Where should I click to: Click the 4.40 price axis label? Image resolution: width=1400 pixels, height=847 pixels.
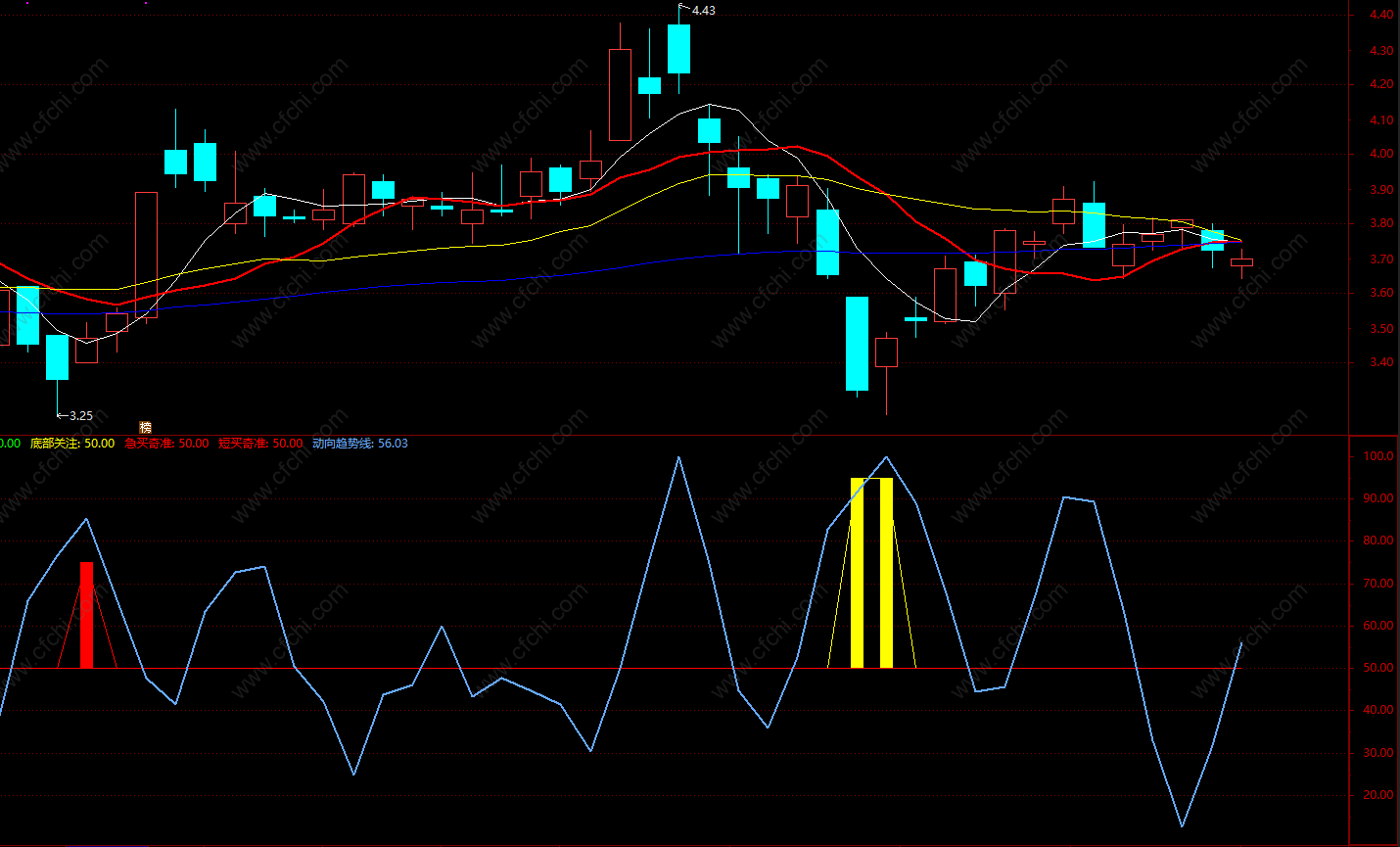tap(1381, 15)
